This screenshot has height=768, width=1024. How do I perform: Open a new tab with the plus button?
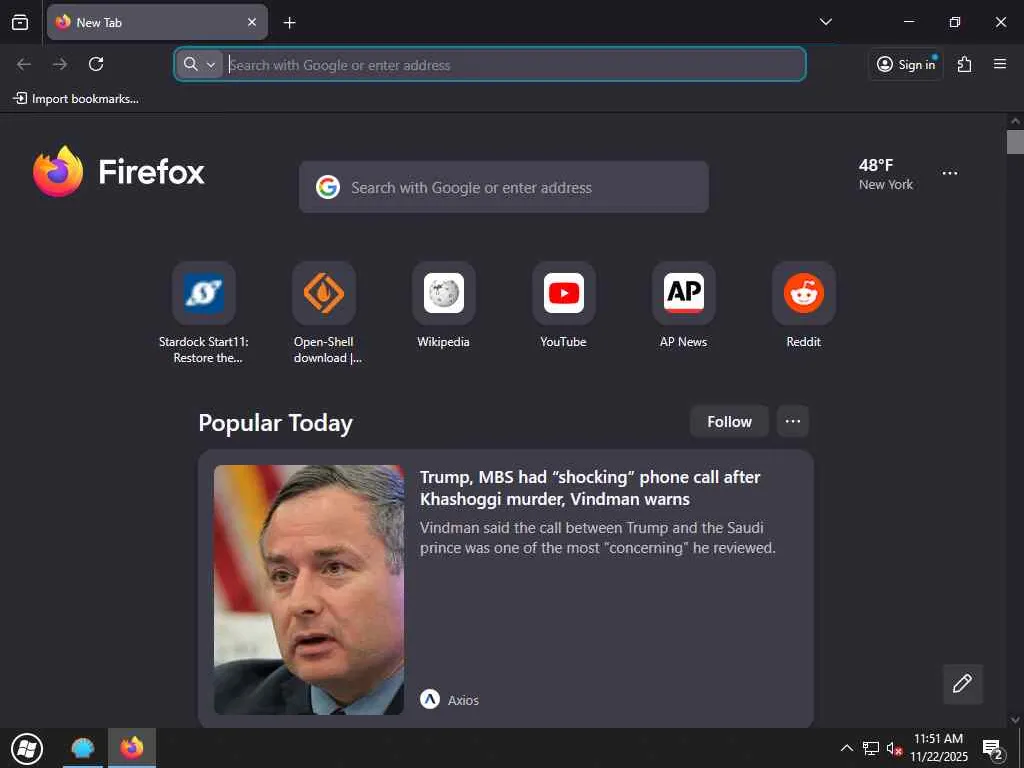pos(289,23)
